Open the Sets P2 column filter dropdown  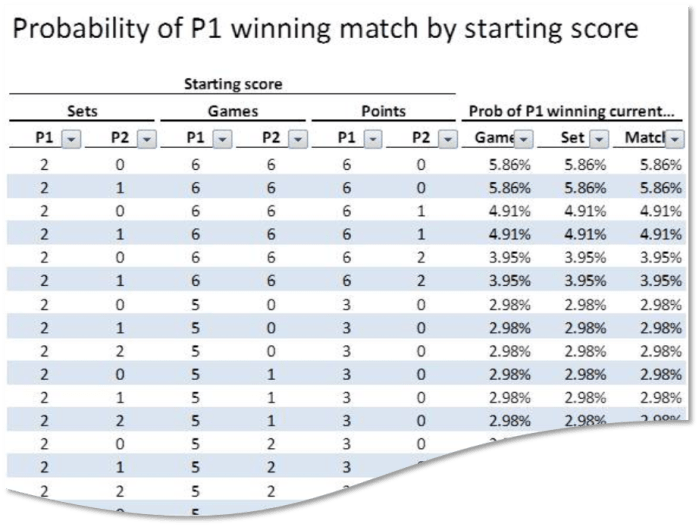pos(146,139)
